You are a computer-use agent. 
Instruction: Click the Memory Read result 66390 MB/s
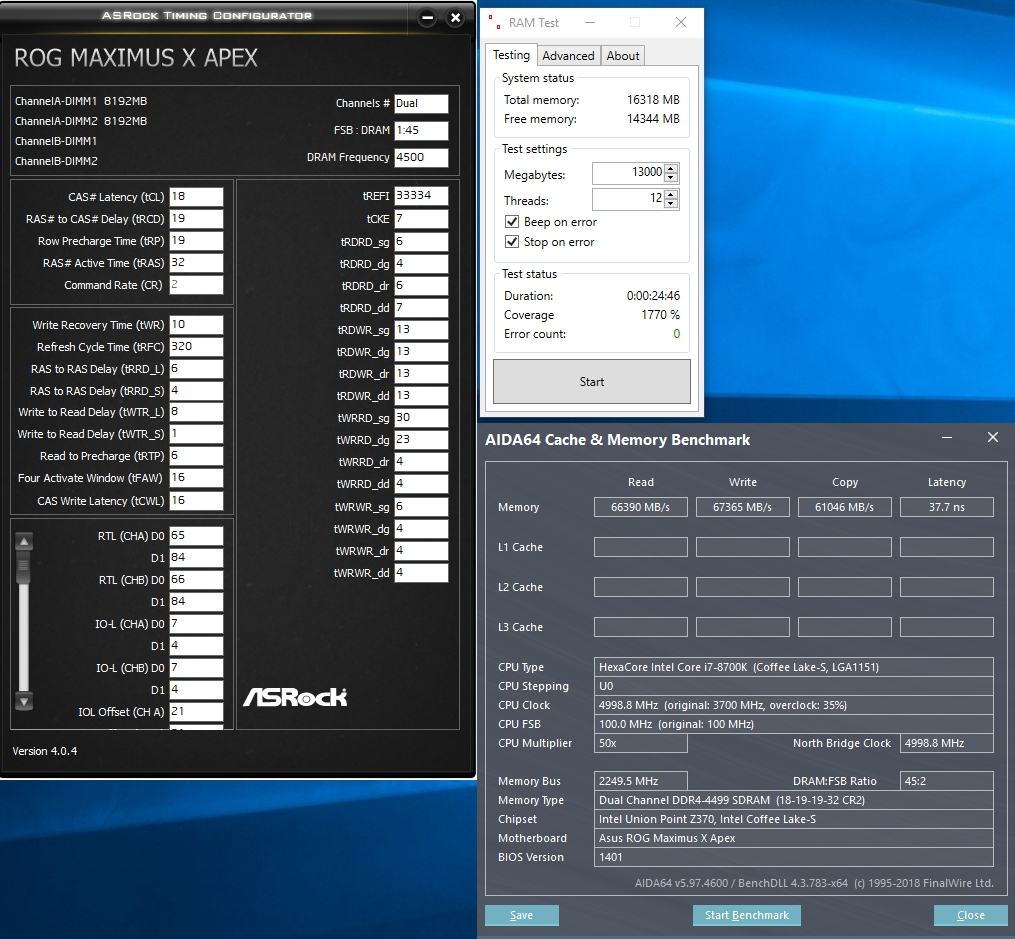[x=641, y=507]
